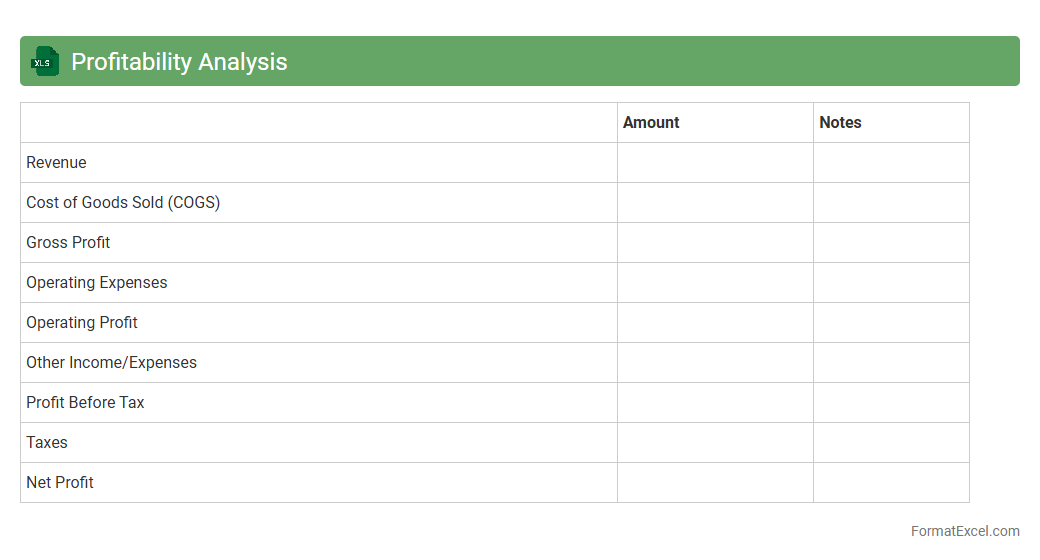The width and height of the screenshot is (1040, 560).
Task: Select the Gross Profit row label
Action: (68, 242)
